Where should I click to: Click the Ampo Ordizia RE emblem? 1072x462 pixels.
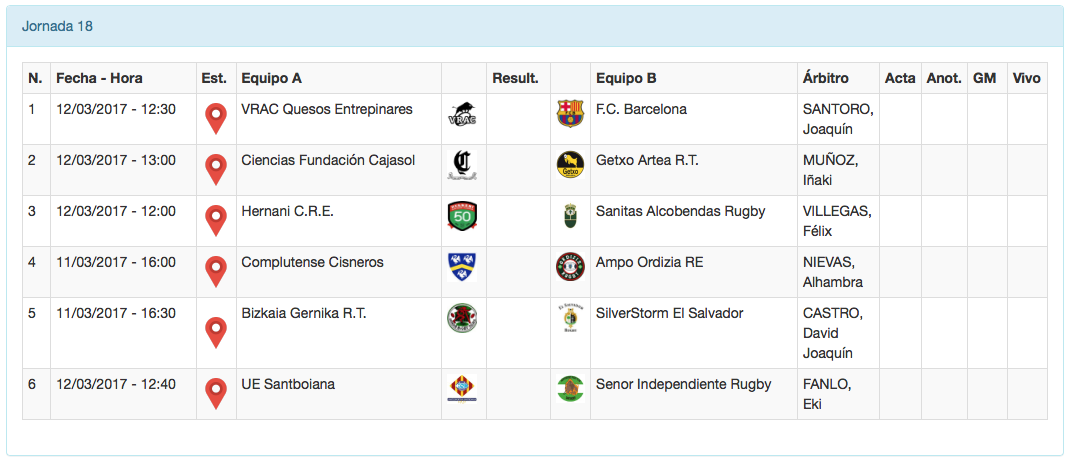[x=569, y=267]
